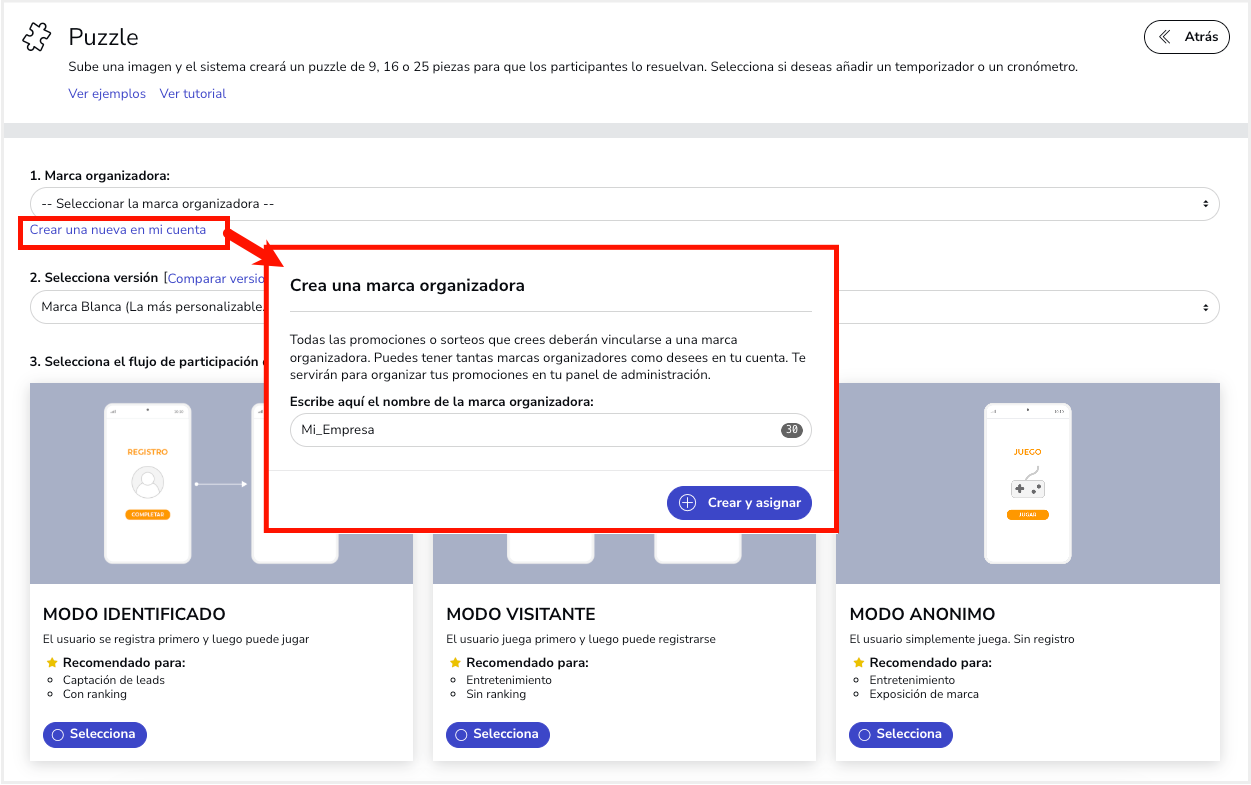Click the Crear y asignar button

pyautogui.click(x=739, y=503)
